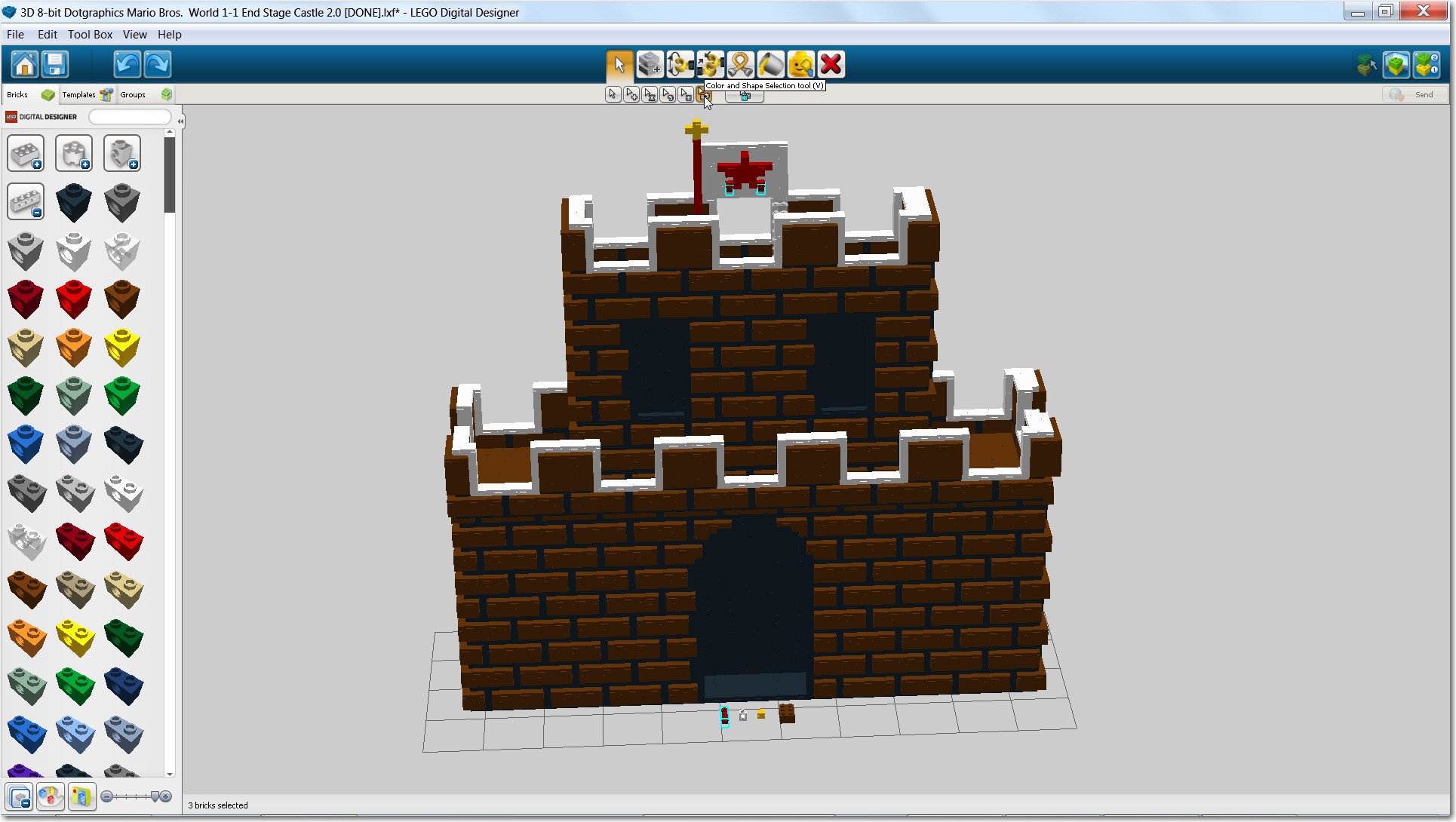Select the white brick swatch
Viewport: 1456px width, 822px height.
[x=74, y=250]
